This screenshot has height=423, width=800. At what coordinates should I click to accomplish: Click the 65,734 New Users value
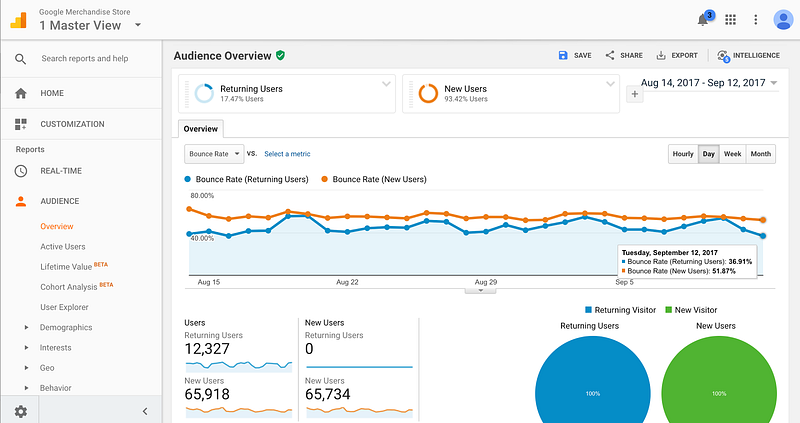(x=328, y=394)
